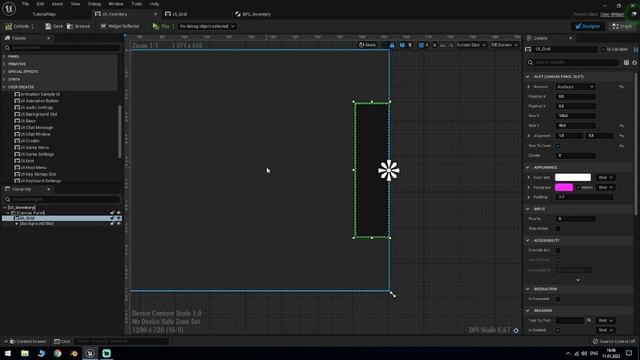Click the Compile button in toolbar
The width and height of the screenshot is (640, 360).
[x=17, y=26]
